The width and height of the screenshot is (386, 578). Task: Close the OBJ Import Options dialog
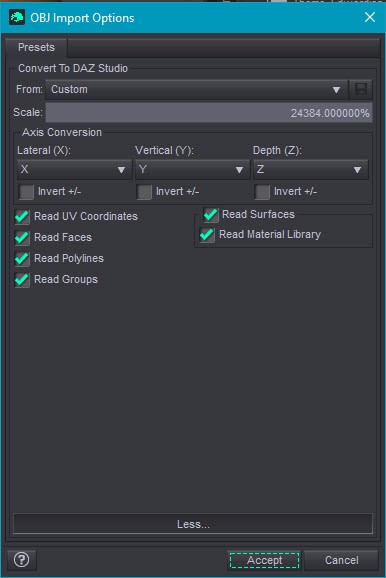pos(370,17)
